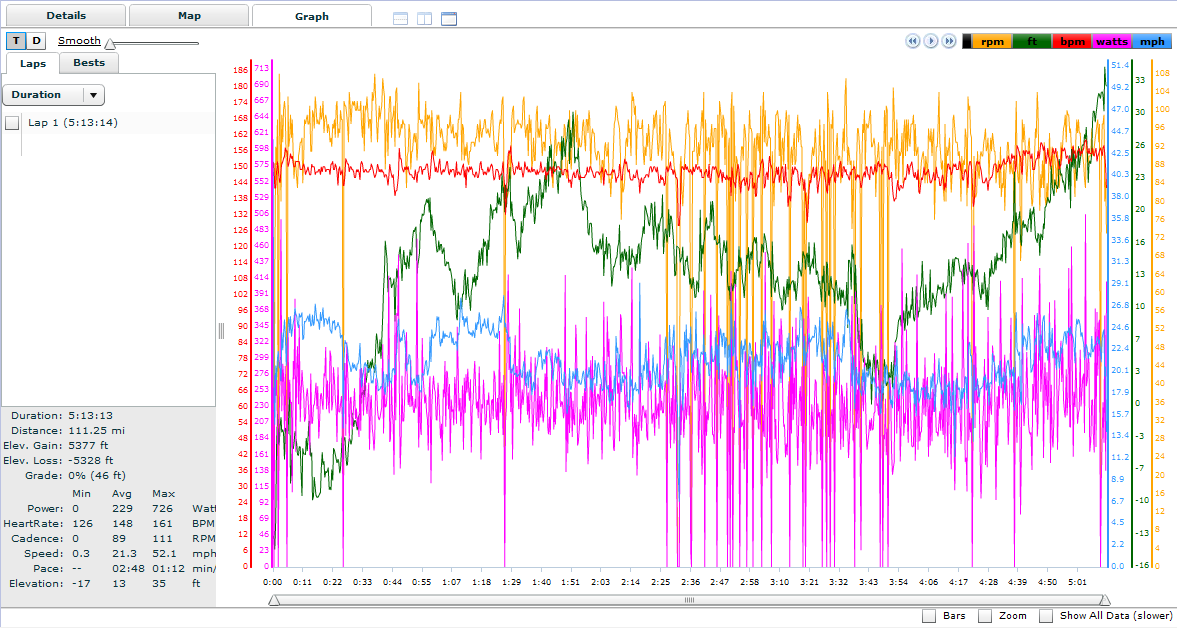The width and height of the screenshot is (1177, 628).
Task: Switch x-axis to Distance with D button
Action: point(36,41)
